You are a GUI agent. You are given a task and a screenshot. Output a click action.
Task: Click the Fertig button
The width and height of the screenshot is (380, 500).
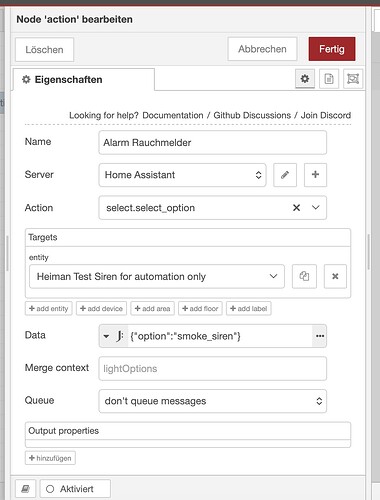332,49
